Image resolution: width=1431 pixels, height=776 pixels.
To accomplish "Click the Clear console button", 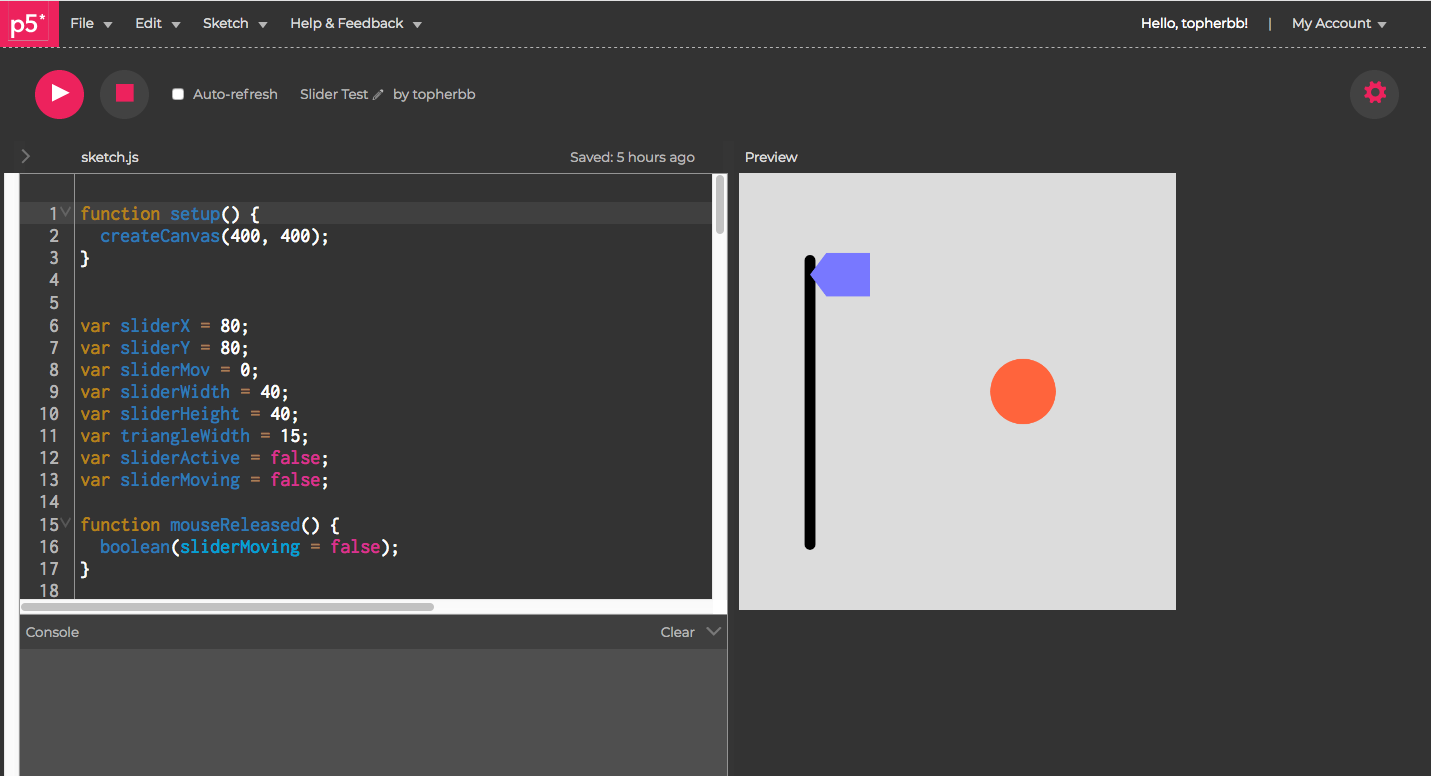I will pyautogui.click(x=677, y=632).
